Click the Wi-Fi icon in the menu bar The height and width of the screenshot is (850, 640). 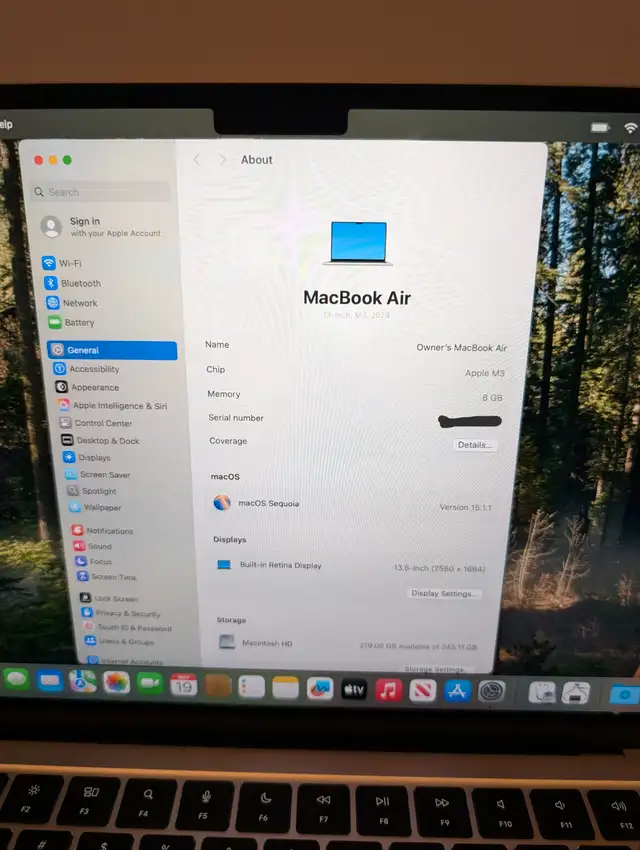coord(630,128)
